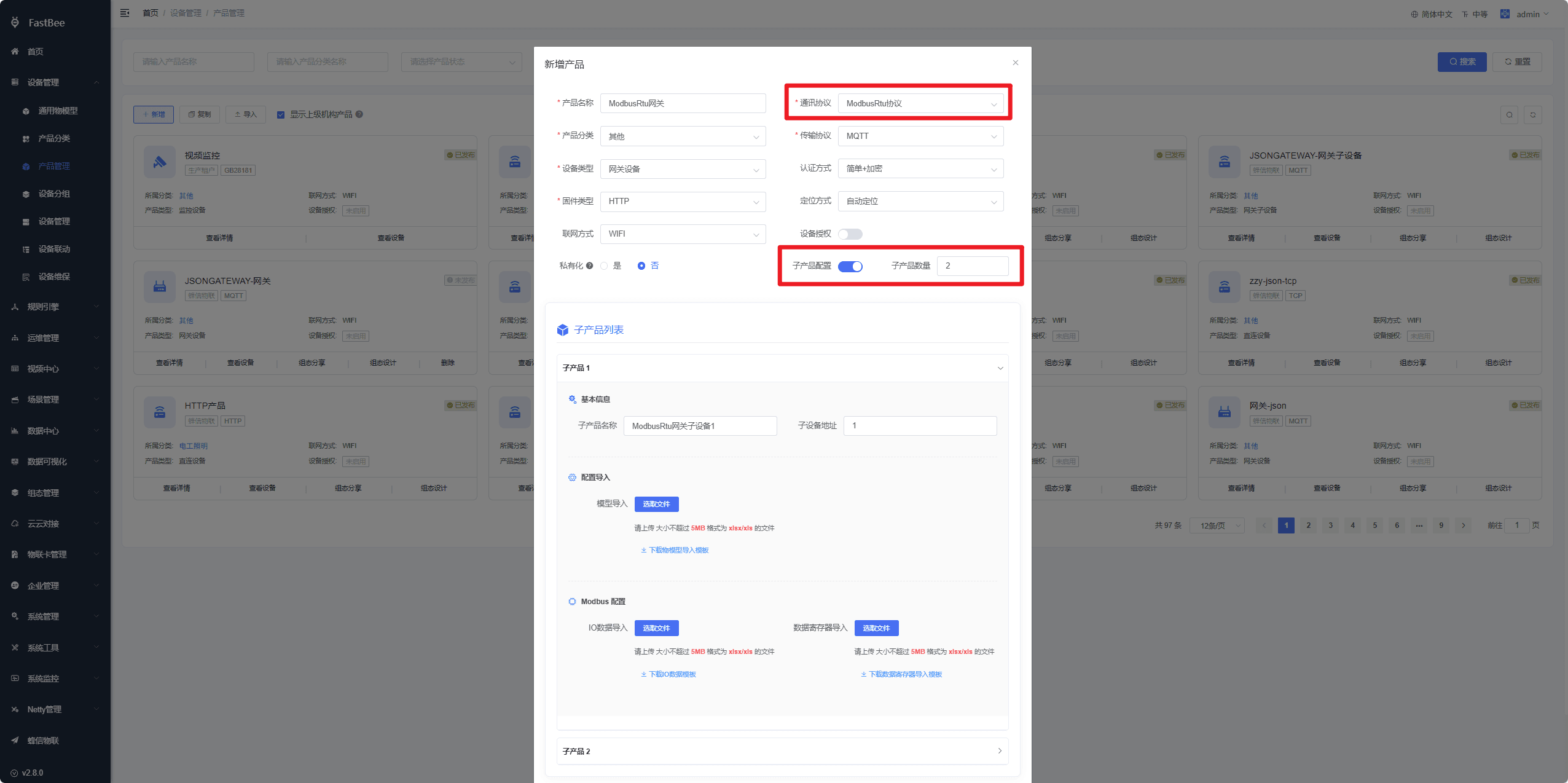
Task: Click the 私有化 help question-mark icon
Action: click(590, 266)
